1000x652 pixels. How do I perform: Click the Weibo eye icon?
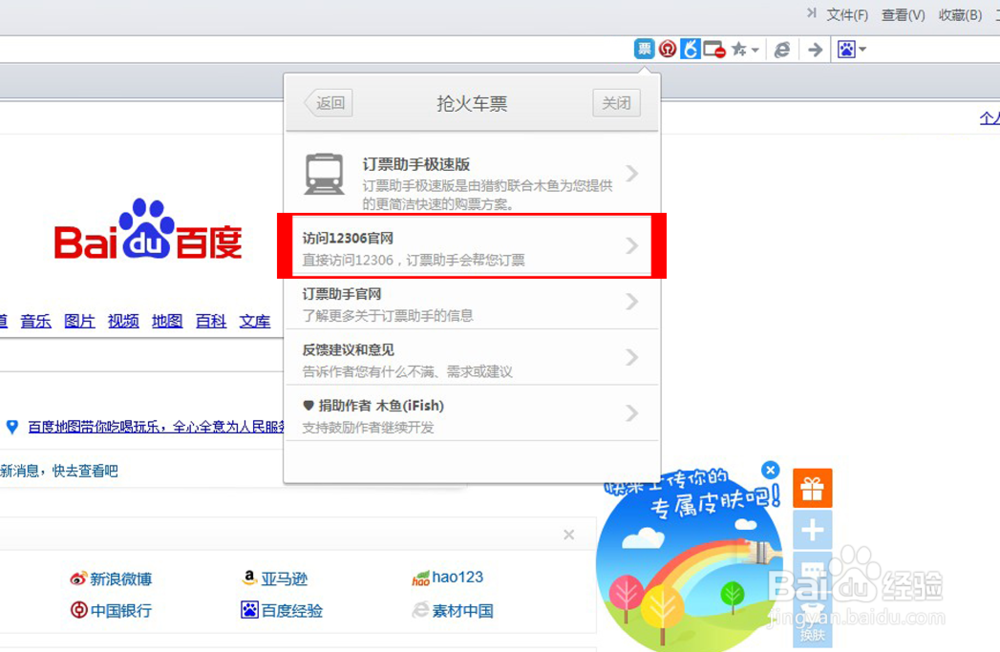pos(78,578)
